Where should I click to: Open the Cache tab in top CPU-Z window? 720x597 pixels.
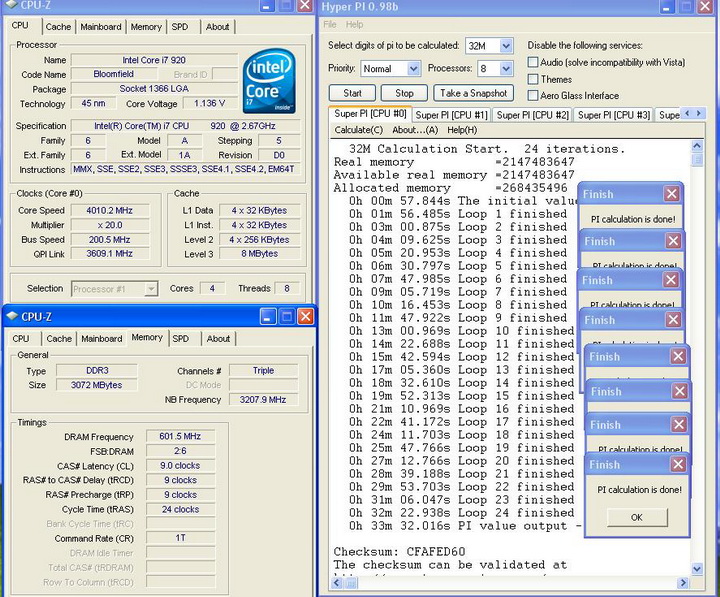point(58,27)
